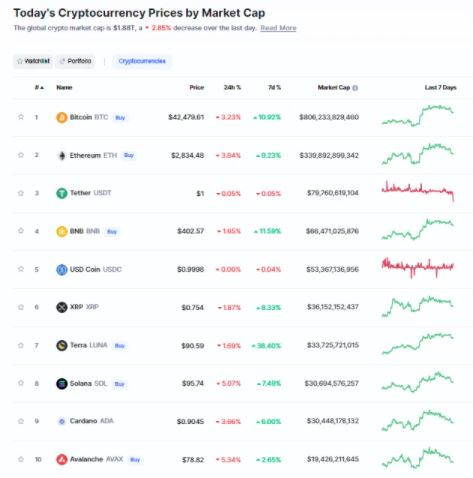Sort the table by Price column
Viewport: 473px width, 478px height.
coord(197,87)
